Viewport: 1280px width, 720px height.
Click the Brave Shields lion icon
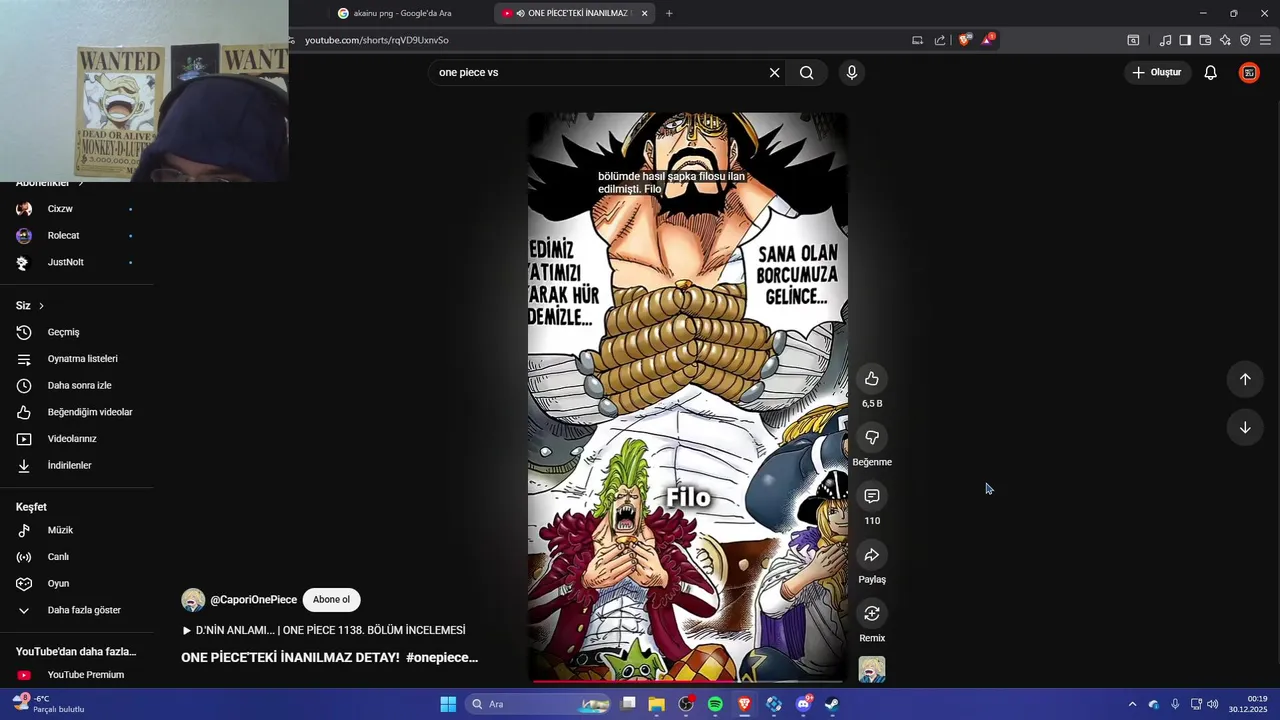coord(964,40)
